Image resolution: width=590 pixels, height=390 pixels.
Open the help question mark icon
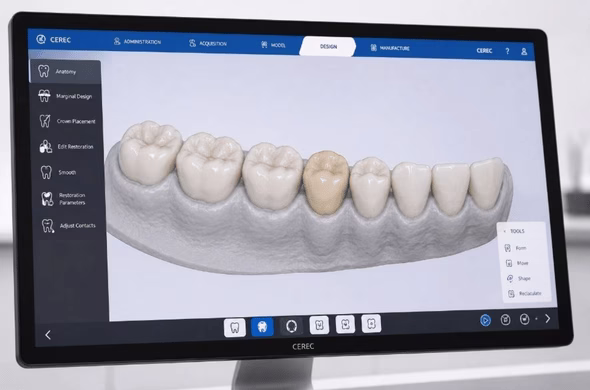click(507, 51)
